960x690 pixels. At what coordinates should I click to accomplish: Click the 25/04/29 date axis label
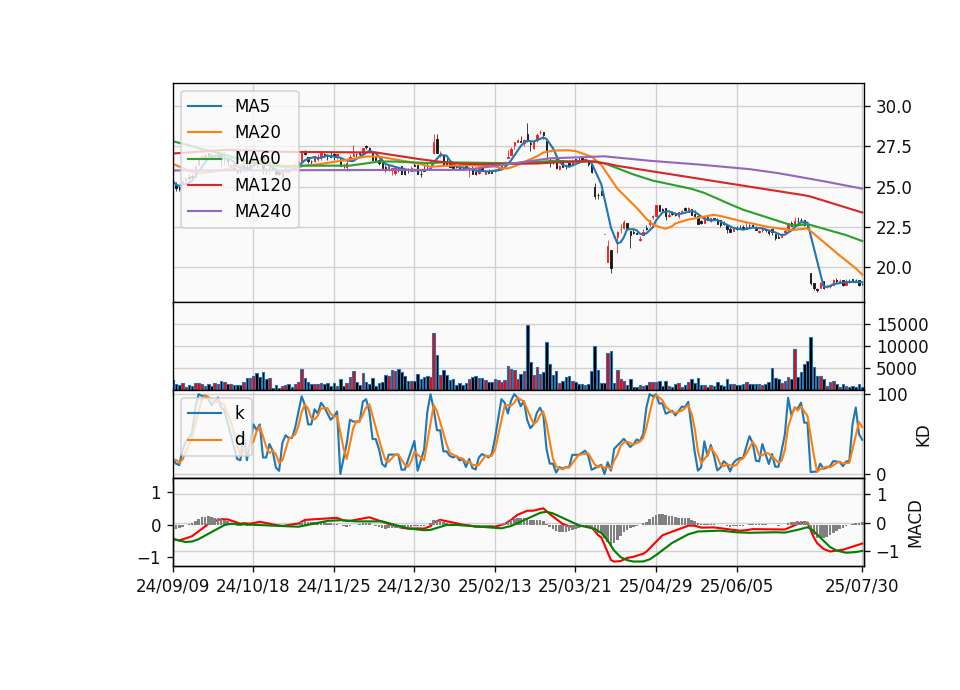tap(656, 586)
